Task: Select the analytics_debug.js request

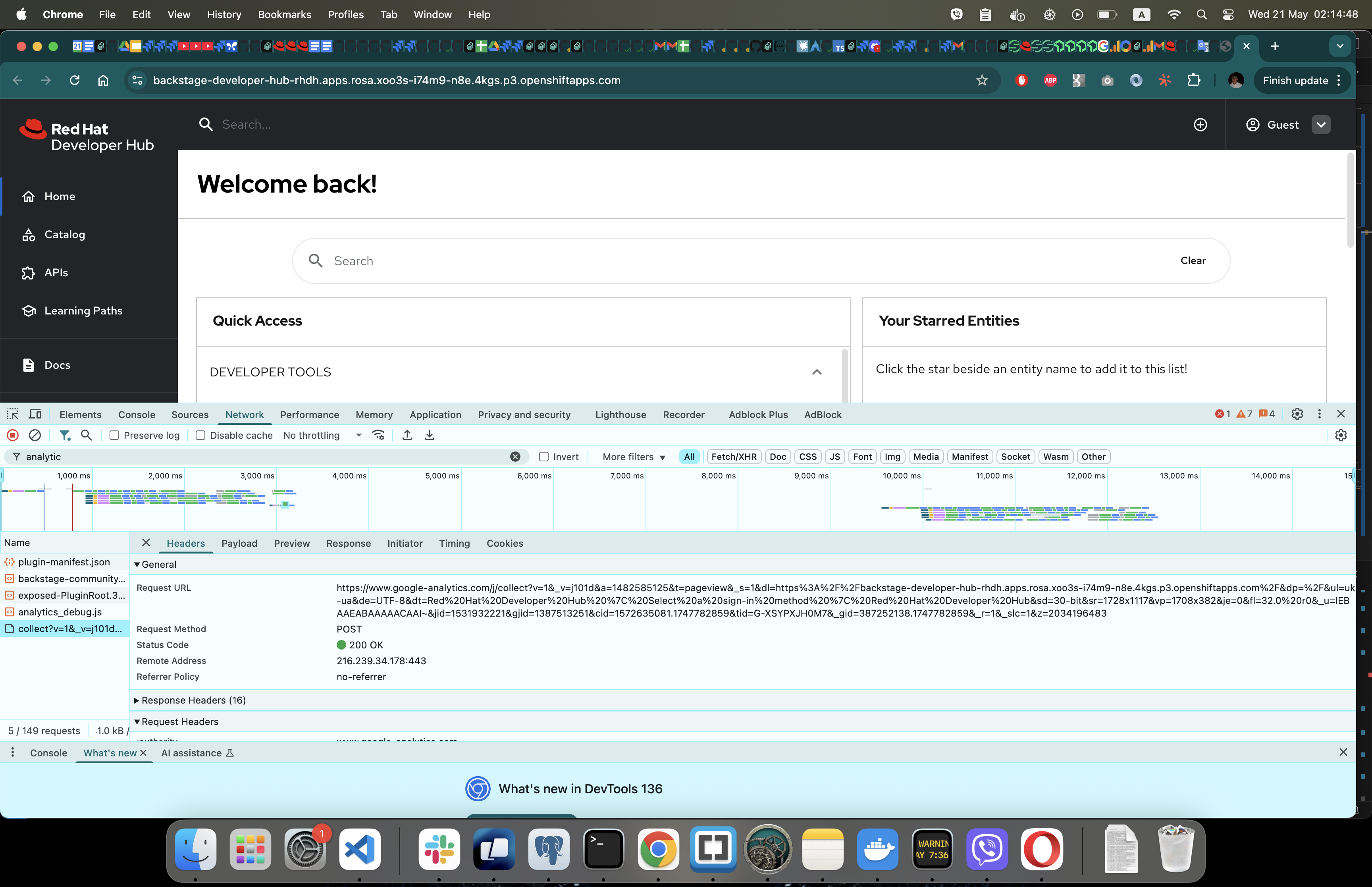Action: coord(60,612)
